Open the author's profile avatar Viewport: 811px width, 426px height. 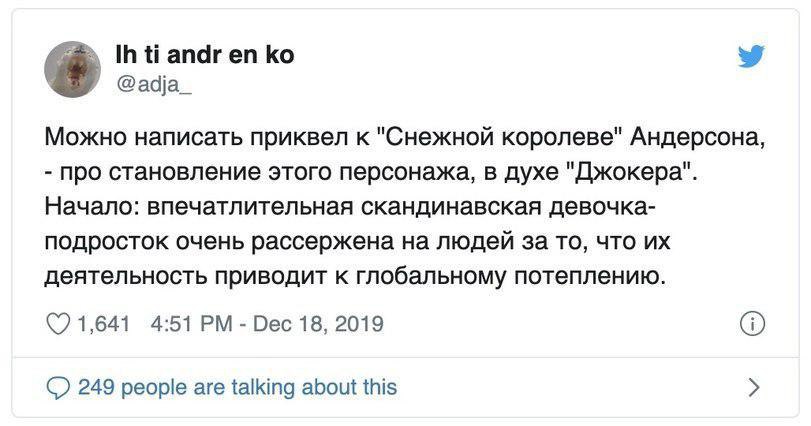[72, 70]
